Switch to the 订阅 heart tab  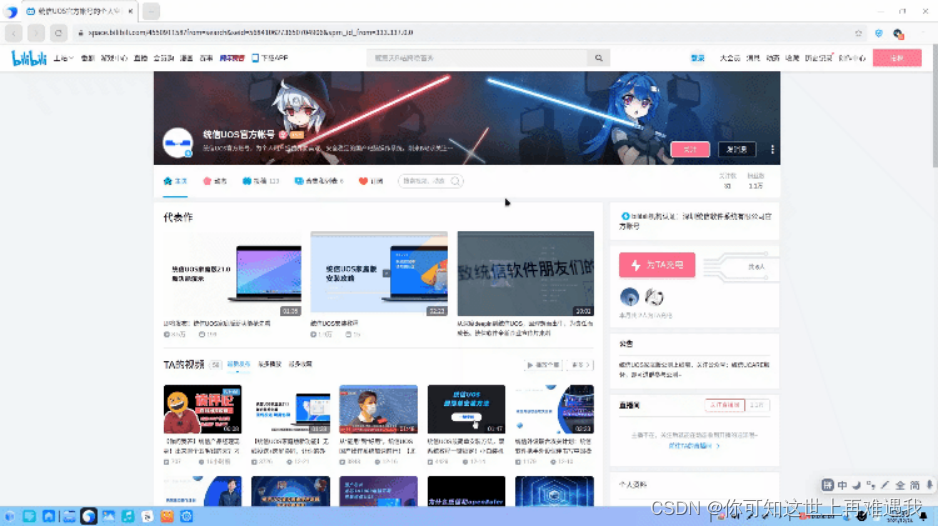pos(371,181)
